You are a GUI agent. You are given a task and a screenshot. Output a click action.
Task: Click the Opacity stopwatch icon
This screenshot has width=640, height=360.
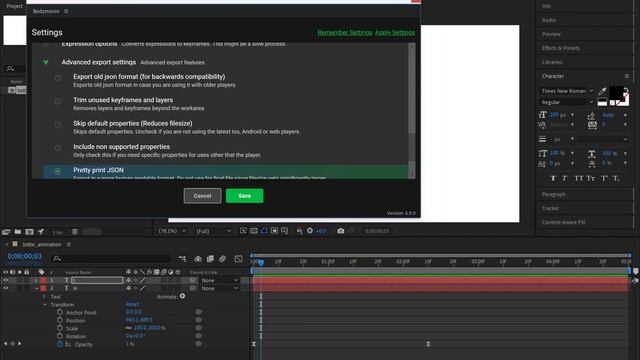pos(60,344)
